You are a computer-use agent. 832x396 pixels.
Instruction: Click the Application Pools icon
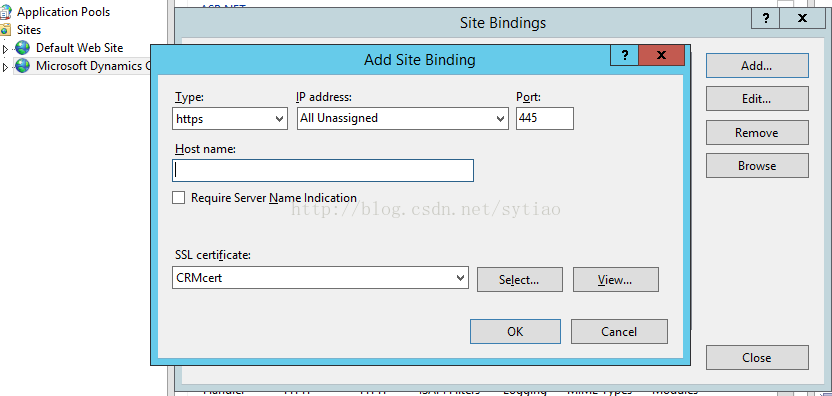[x=5, y=12]
